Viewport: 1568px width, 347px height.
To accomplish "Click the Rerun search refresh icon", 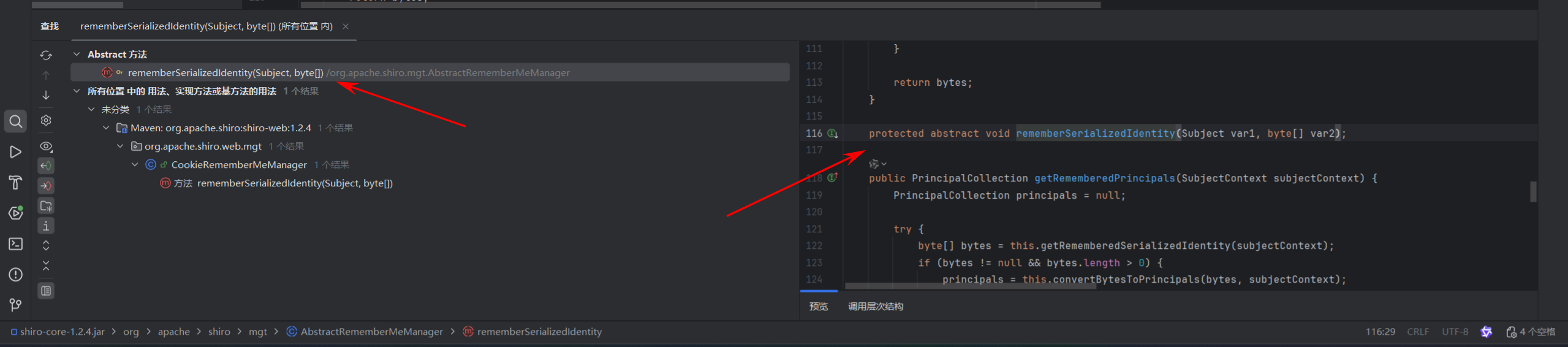I will 46,55.
